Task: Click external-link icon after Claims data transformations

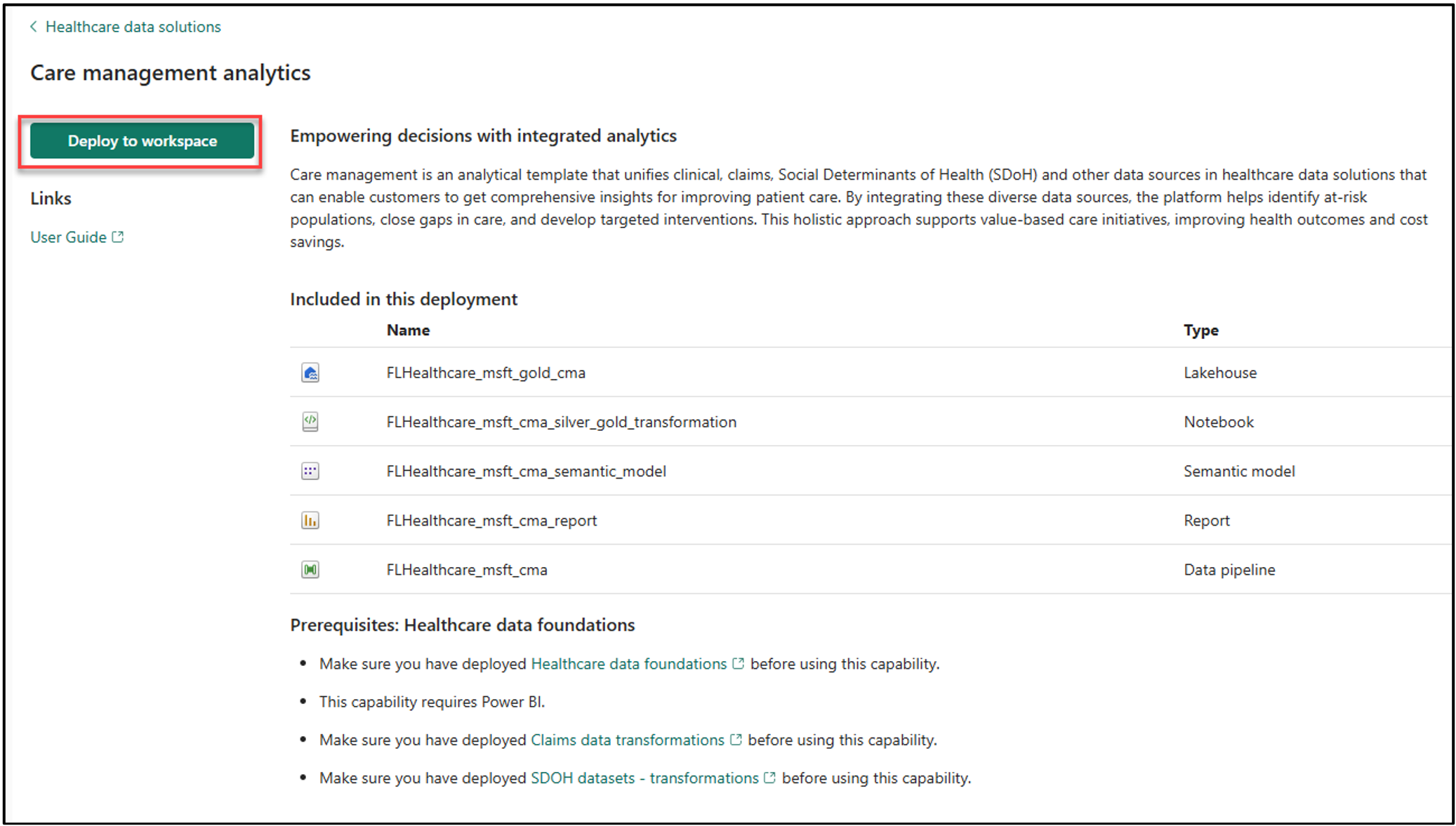Action: point(736,739)
